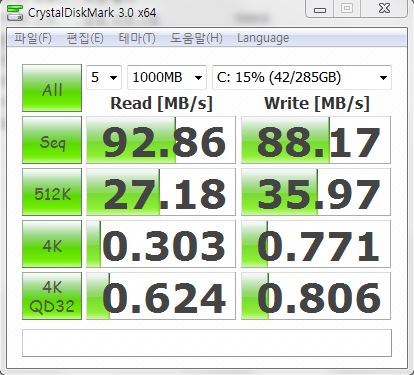Run all benchmarks with the All button
Screen dimensions: 414x375
click(x=52, y=88)
